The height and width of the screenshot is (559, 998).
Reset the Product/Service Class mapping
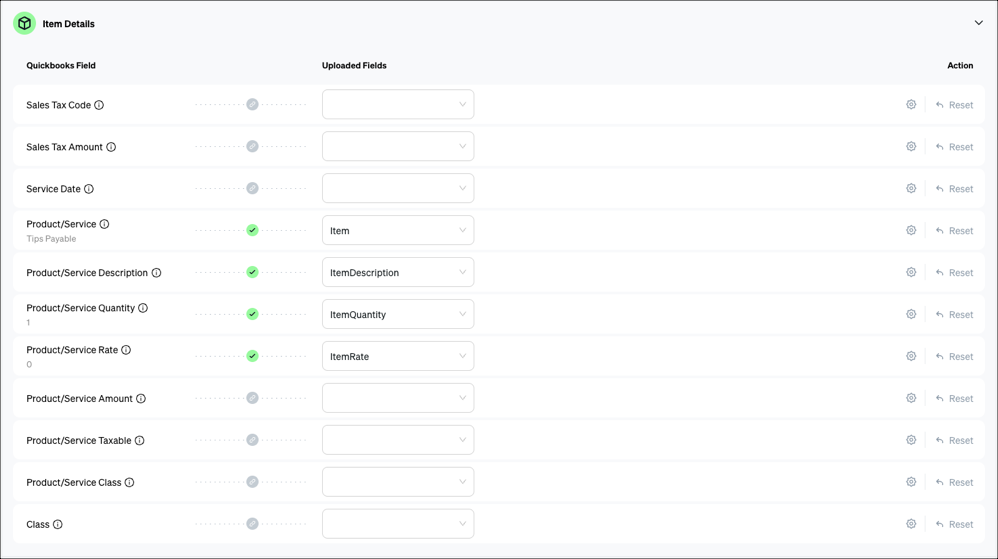coord(954,483)
